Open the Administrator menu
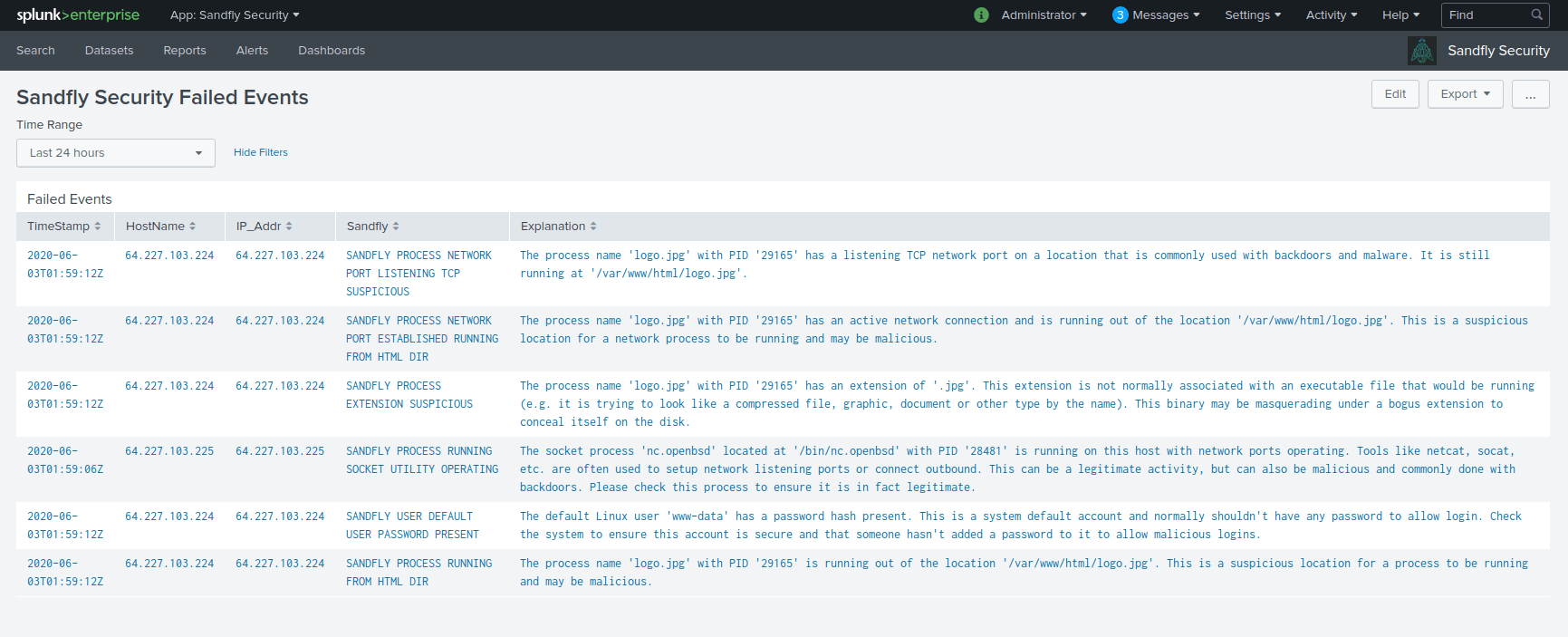The width and height of the screenshot is (1568, 637). click(1044, 14)
